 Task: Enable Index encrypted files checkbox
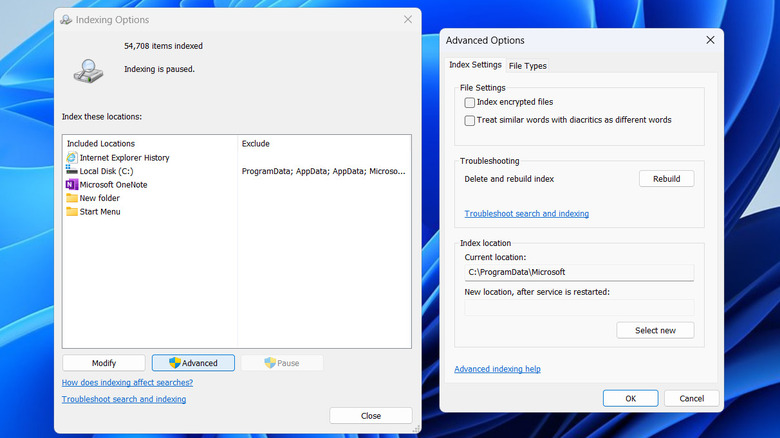pos(470,102)
